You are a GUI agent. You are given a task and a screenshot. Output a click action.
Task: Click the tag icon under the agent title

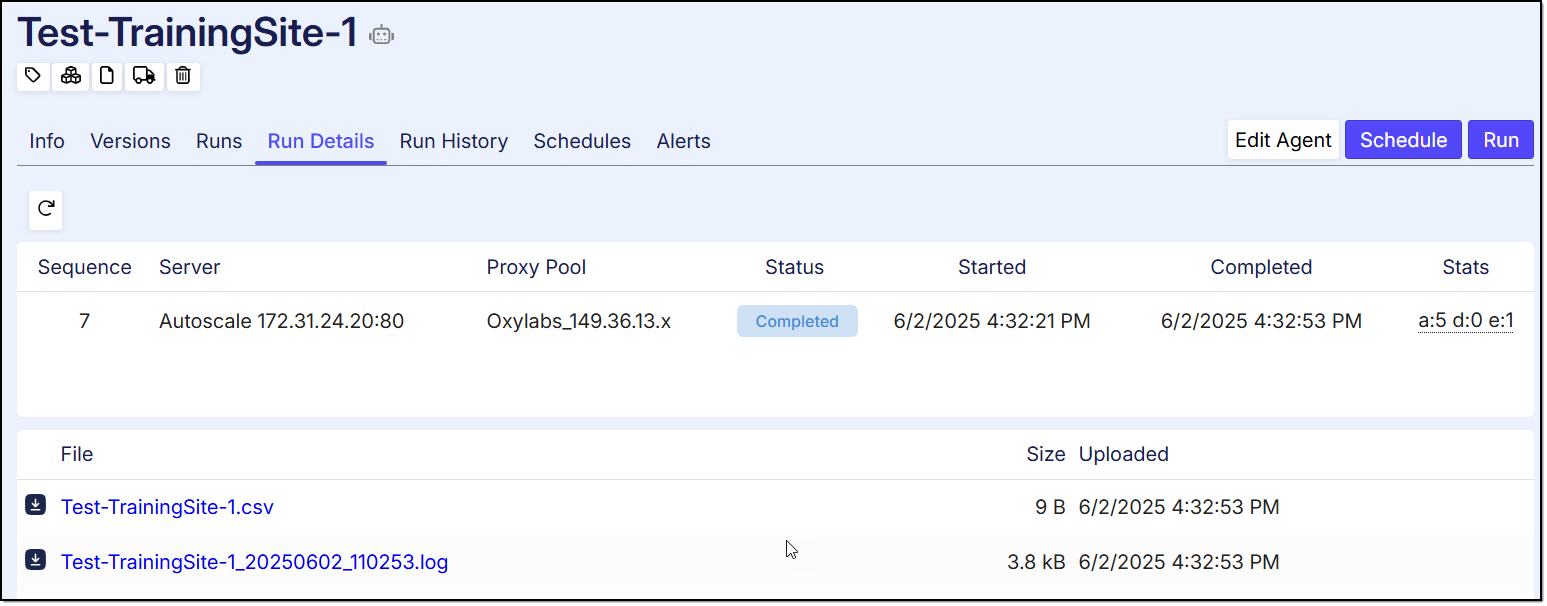coord(33,76)
